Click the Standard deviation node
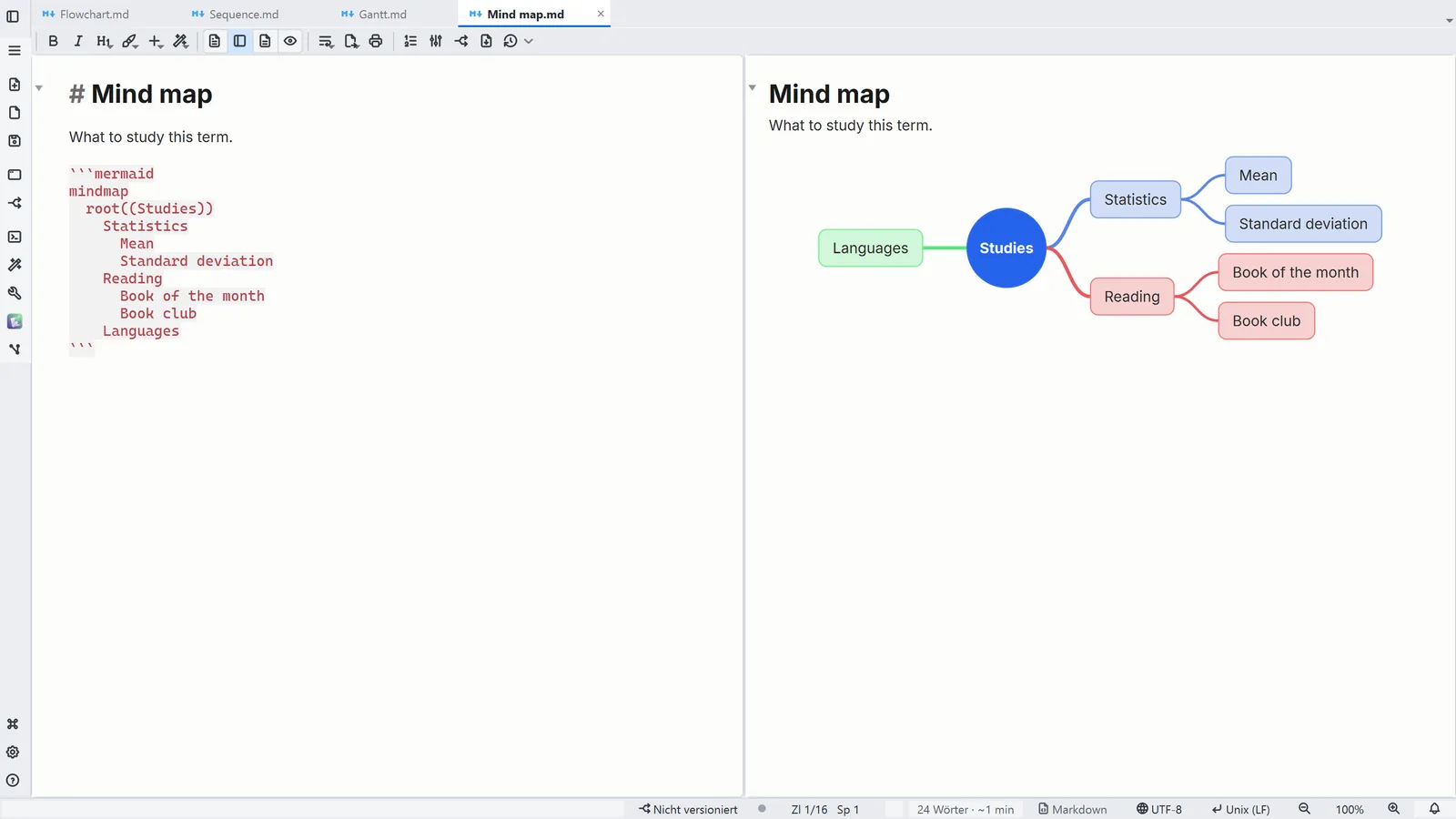 click(x=1303, y=224)
